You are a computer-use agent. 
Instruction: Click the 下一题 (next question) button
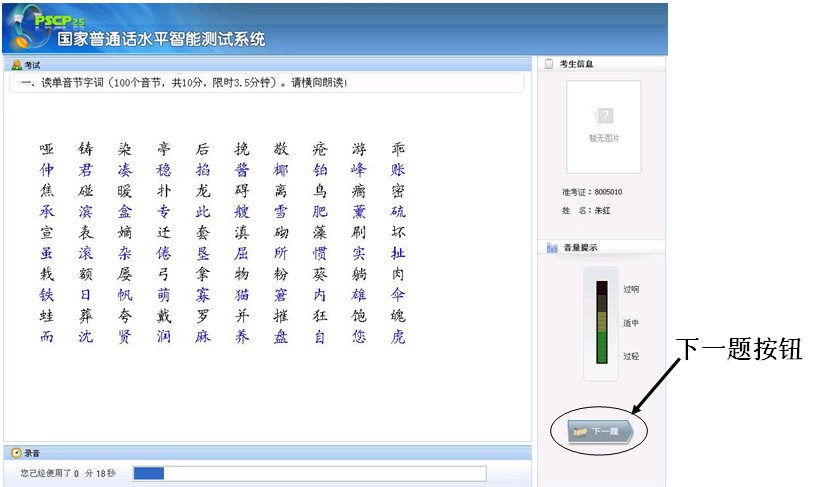tap(597, 431)
